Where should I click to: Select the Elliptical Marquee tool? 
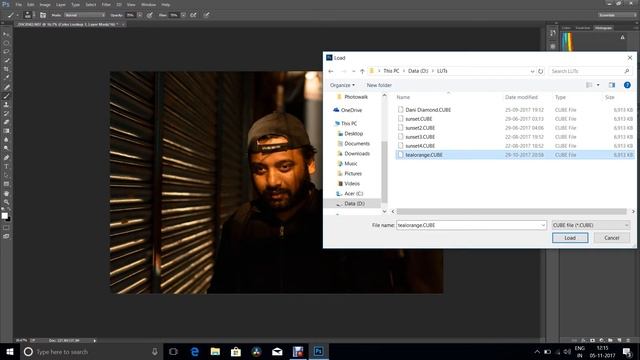(x=6, y=43)
